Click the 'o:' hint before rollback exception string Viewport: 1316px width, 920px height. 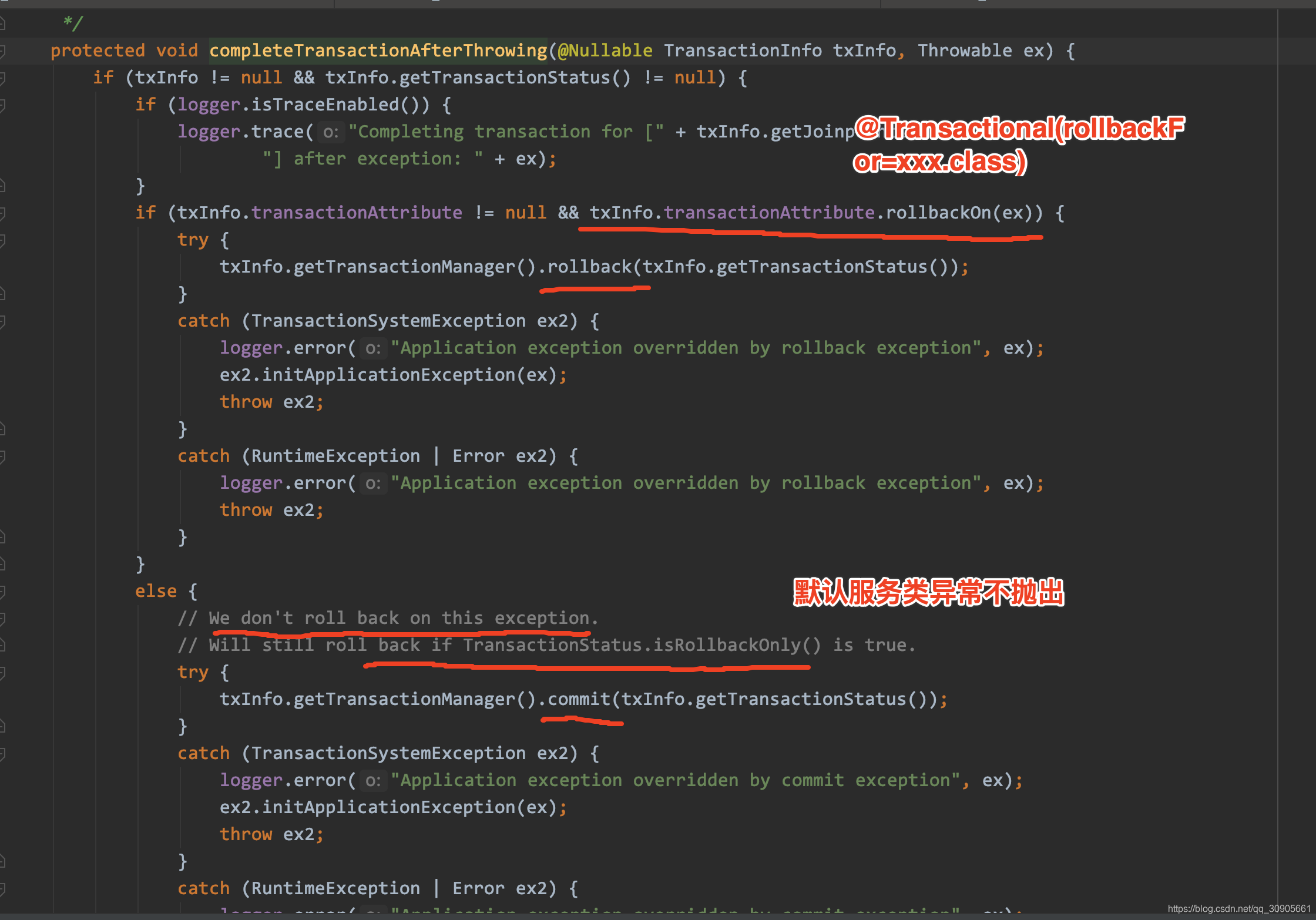pos(373,348)
